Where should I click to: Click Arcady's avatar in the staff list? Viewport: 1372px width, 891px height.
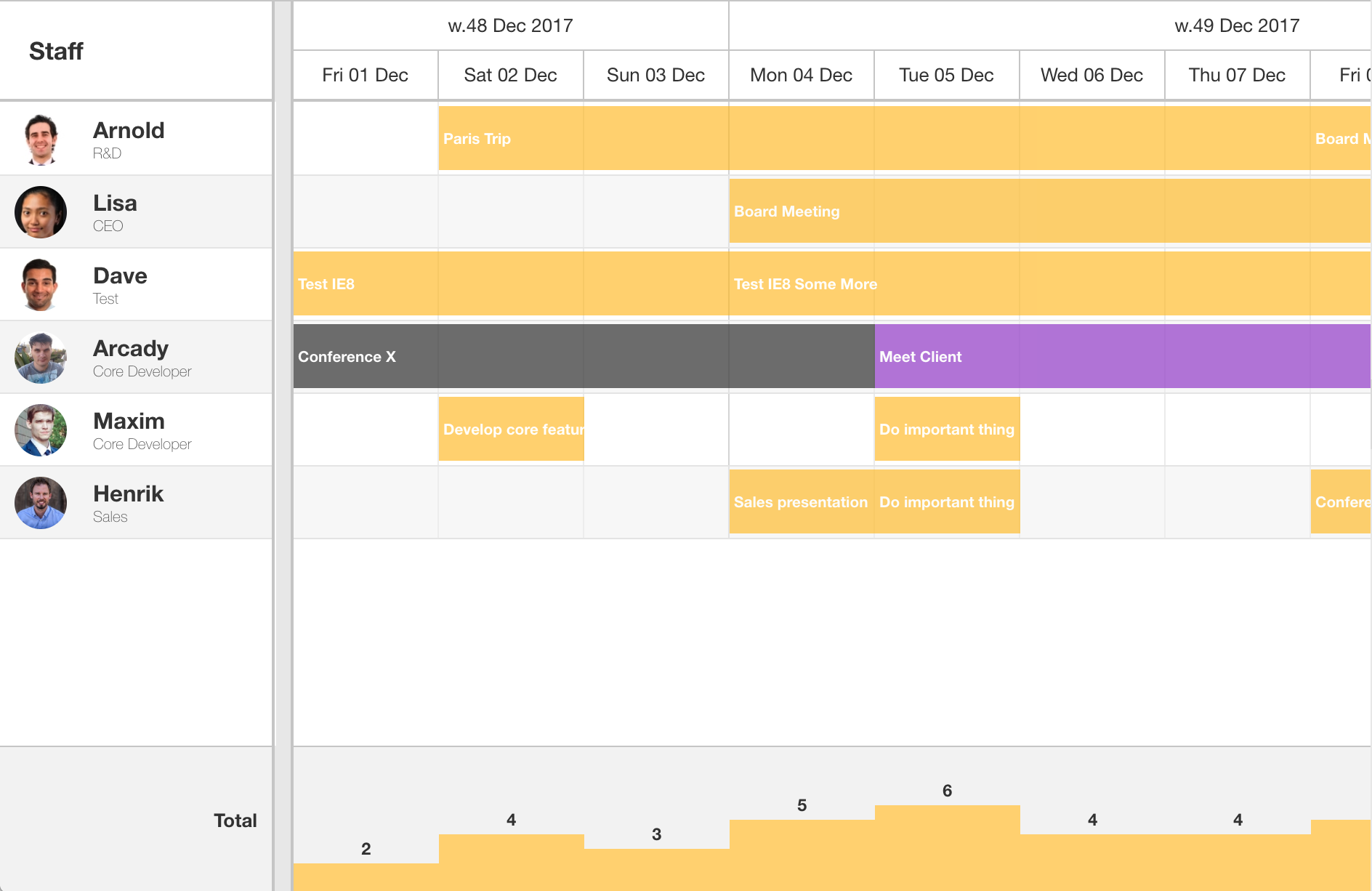[41, 357]
